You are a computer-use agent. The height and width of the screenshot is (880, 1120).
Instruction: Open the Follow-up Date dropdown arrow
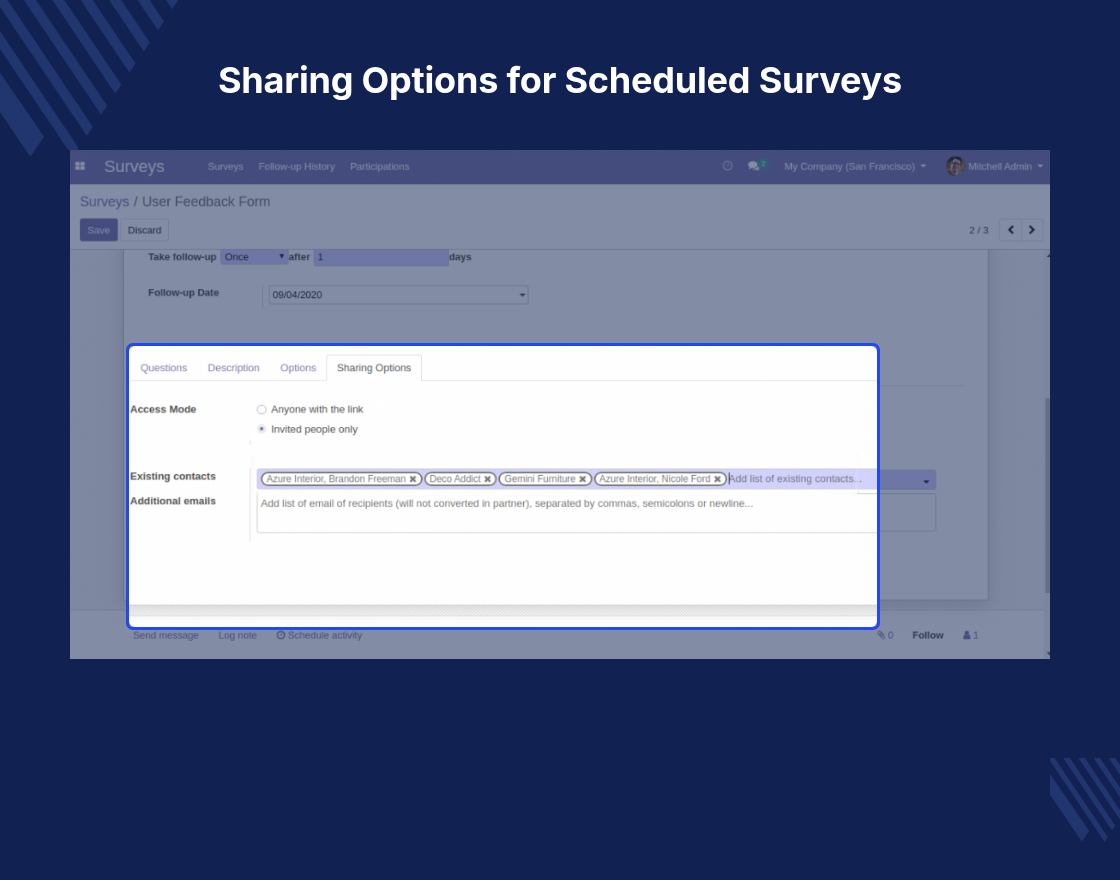522,295
